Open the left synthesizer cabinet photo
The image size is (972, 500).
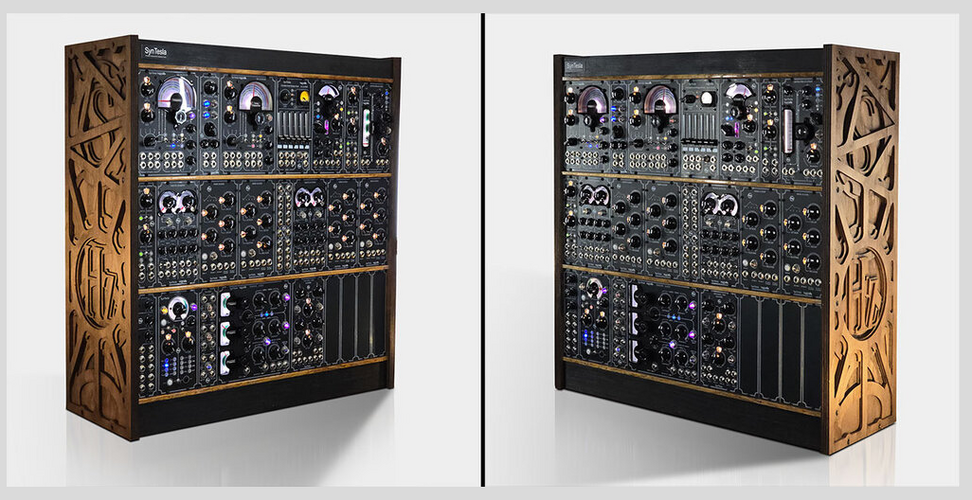(x=244, y=249)
